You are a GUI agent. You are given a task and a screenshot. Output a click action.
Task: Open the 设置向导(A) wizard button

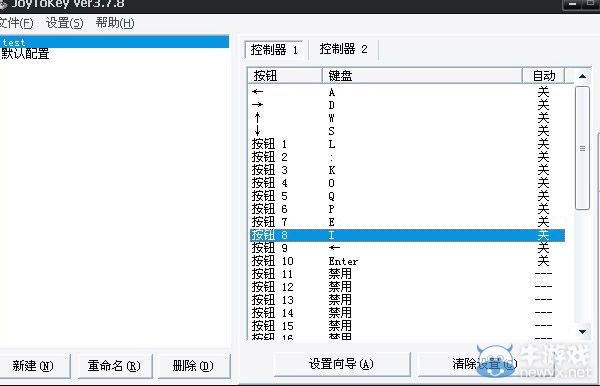click(341, 364)
